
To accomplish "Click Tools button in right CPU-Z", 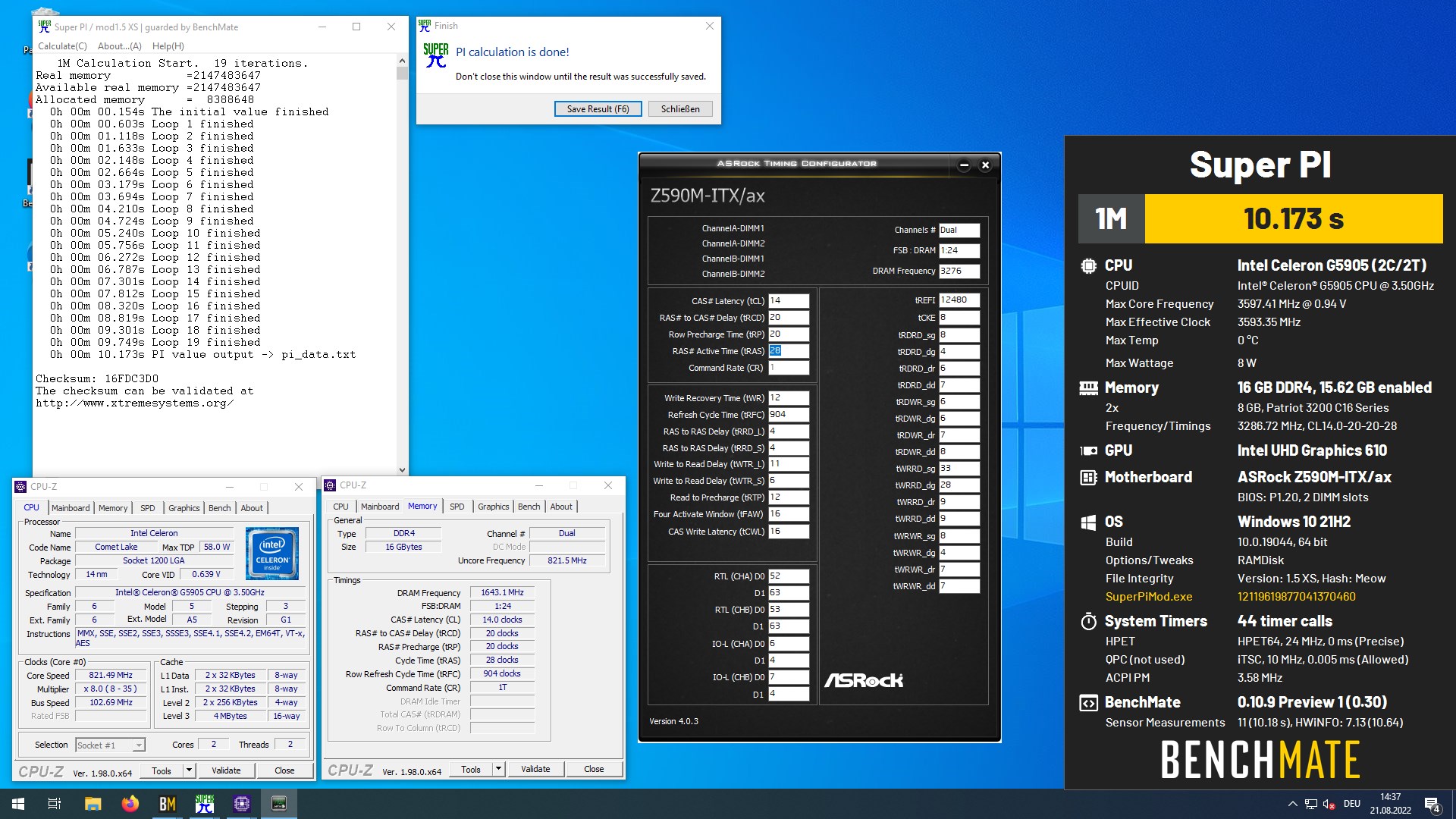I will pos(471,769).
